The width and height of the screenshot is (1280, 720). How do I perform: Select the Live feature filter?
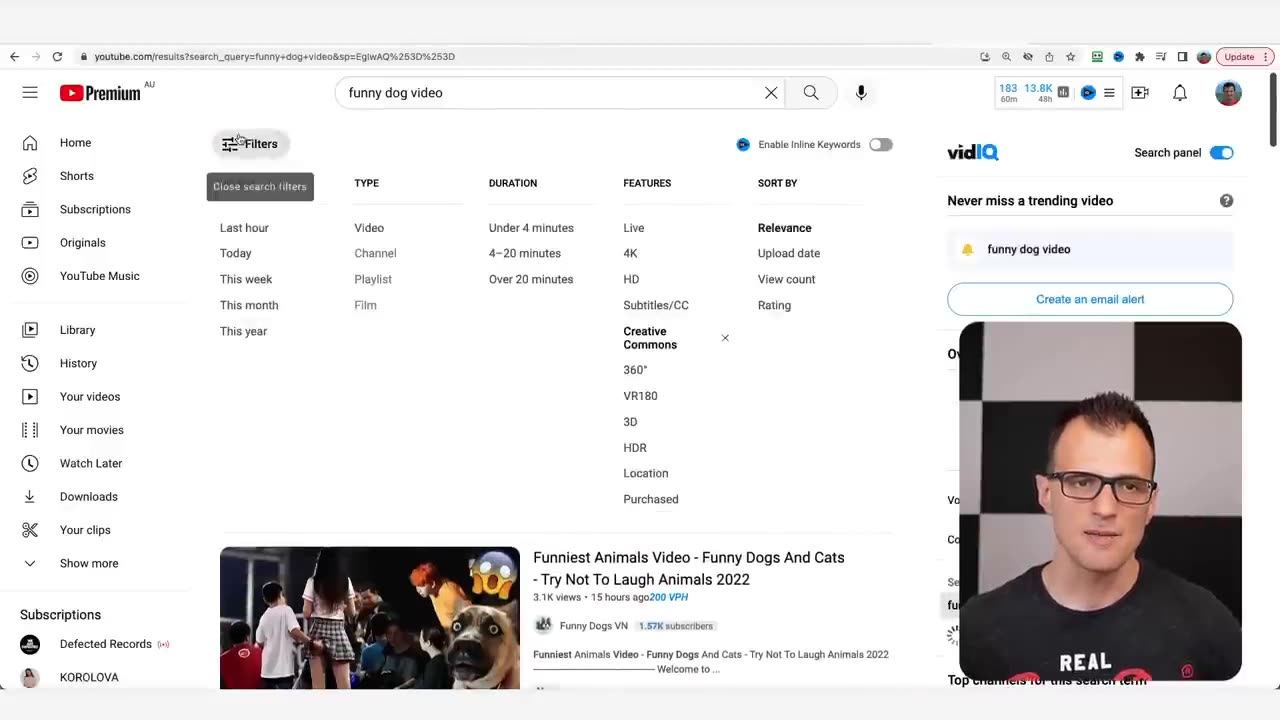634,228
